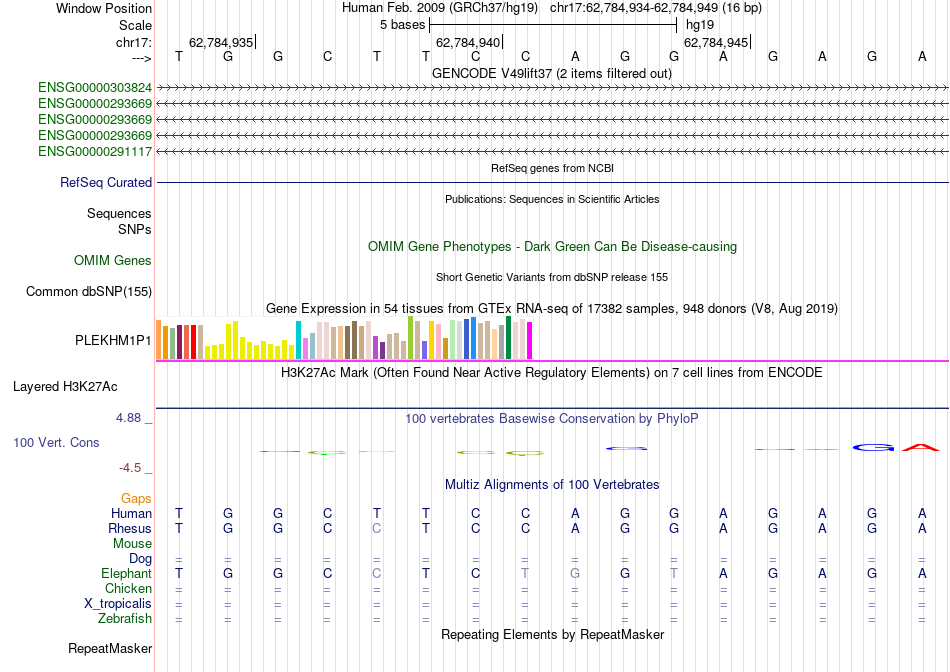Click the hg19 label beside the scale bar
Screen dimensions: 950x672
pyautogui.click(x=700, y=25)
